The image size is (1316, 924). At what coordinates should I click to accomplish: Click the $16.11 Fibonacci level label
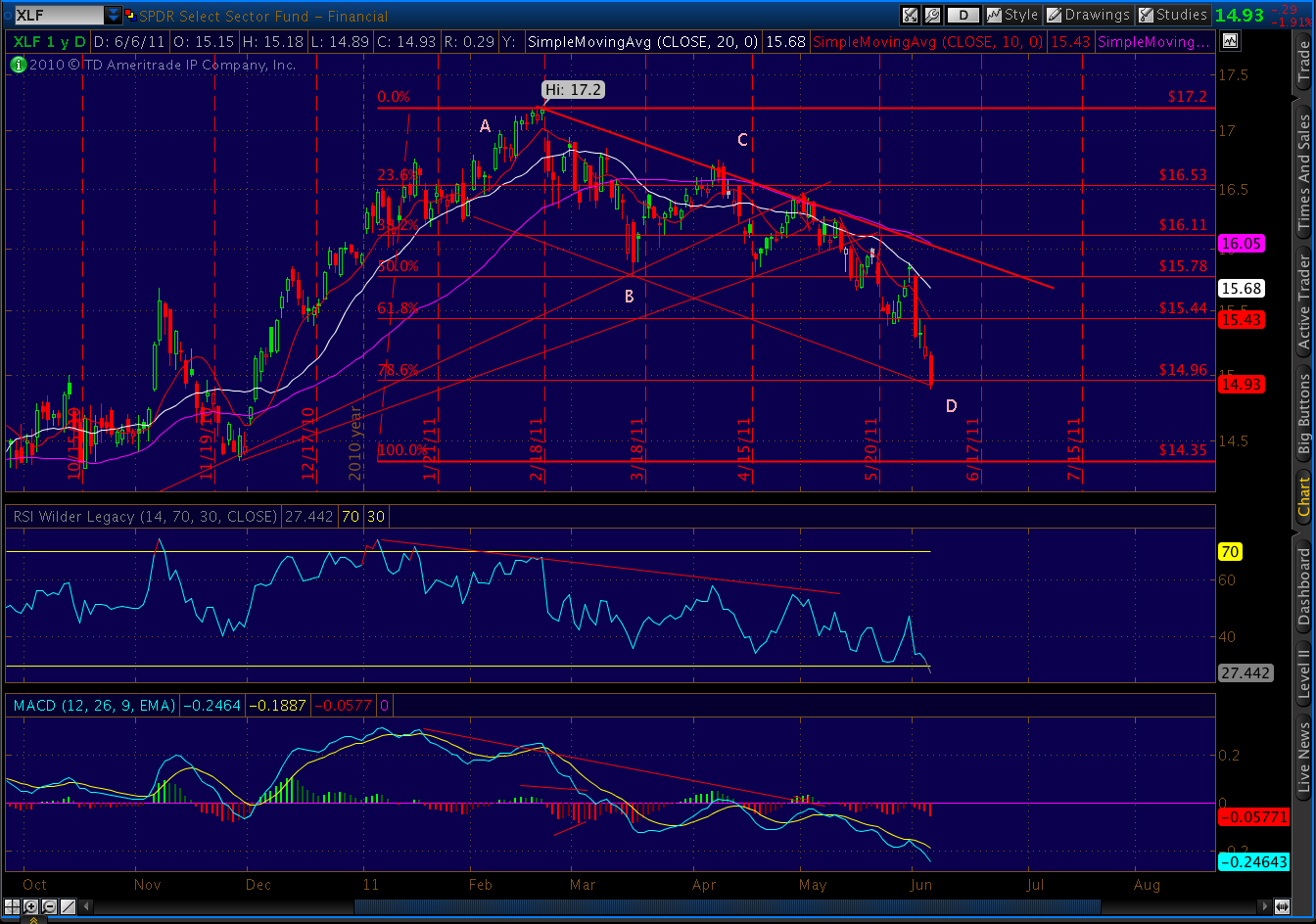(1183, 224)
